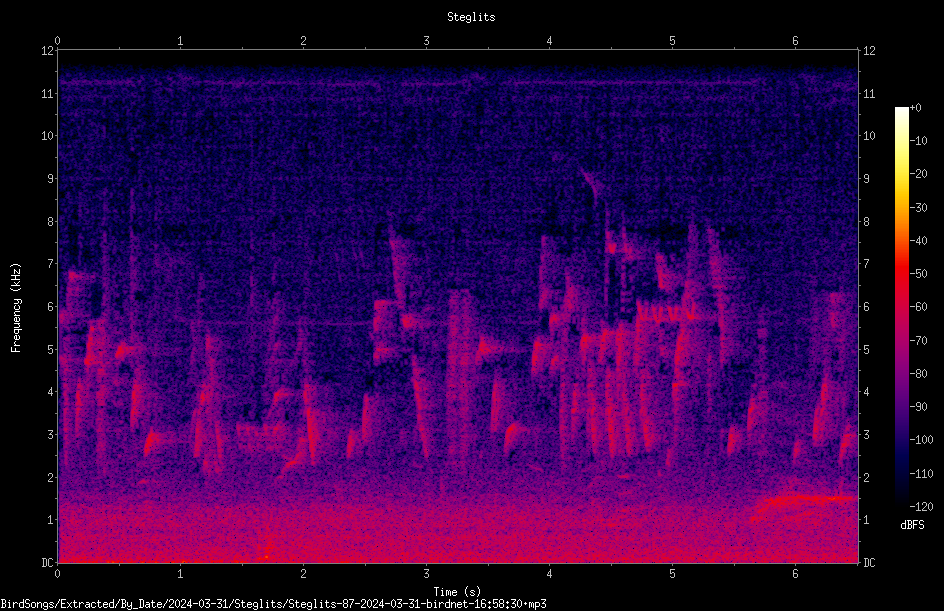This screenshot has height=611, width=944.
Task: Click the -120 value on color scale
Action: 921,506
